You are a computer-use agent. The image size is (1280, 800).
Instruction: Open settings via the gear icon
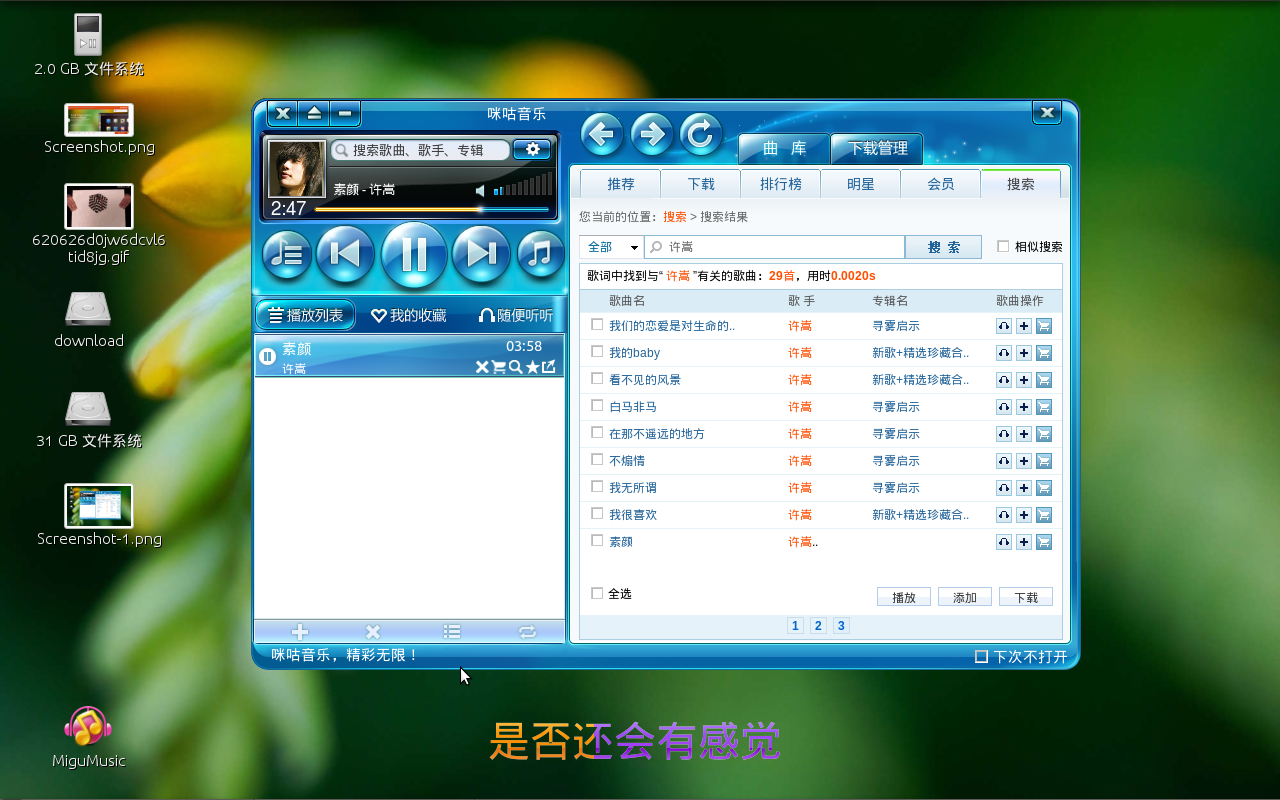tap(532, 149)
